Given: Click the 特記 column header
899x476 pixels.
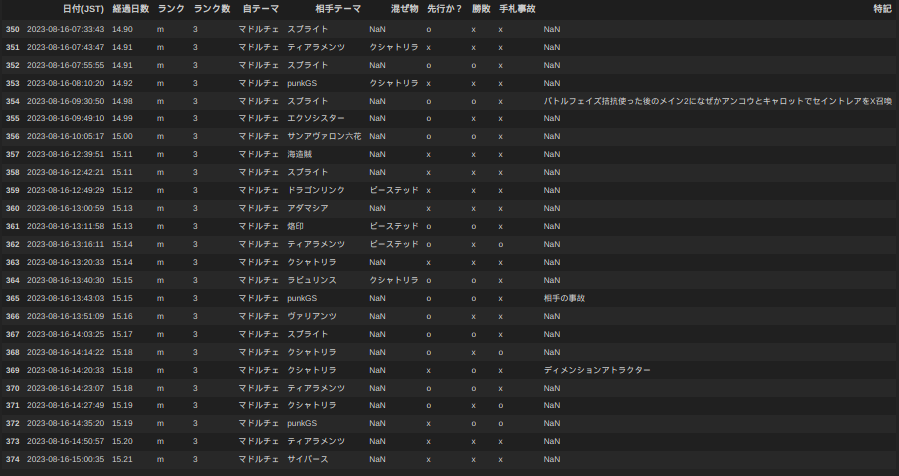Looking at the screenshot, I should click(x=882, y=9).
